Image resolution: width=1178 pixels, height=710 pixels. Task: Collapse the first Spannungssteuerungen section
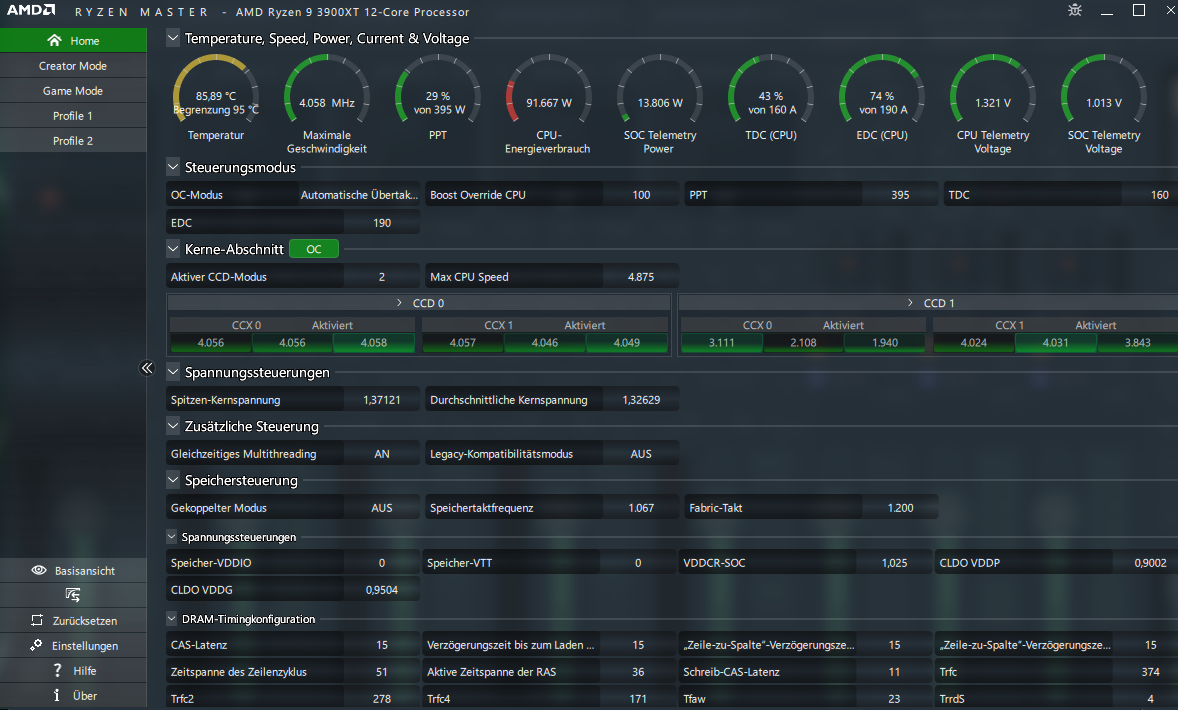[x=173, y=372]
